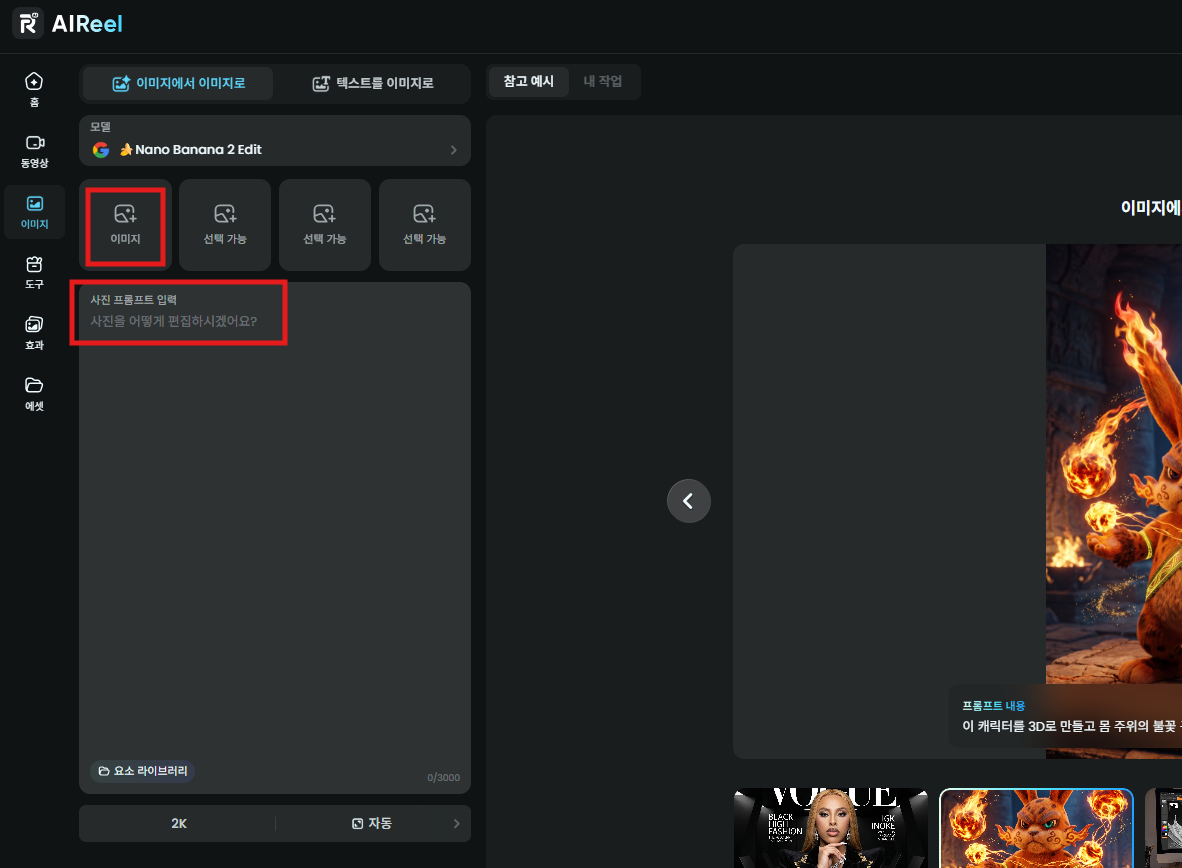Open the Effects (효과) sidebar section
Screen dimensions: 1182x868
click(x=34, y=333)
